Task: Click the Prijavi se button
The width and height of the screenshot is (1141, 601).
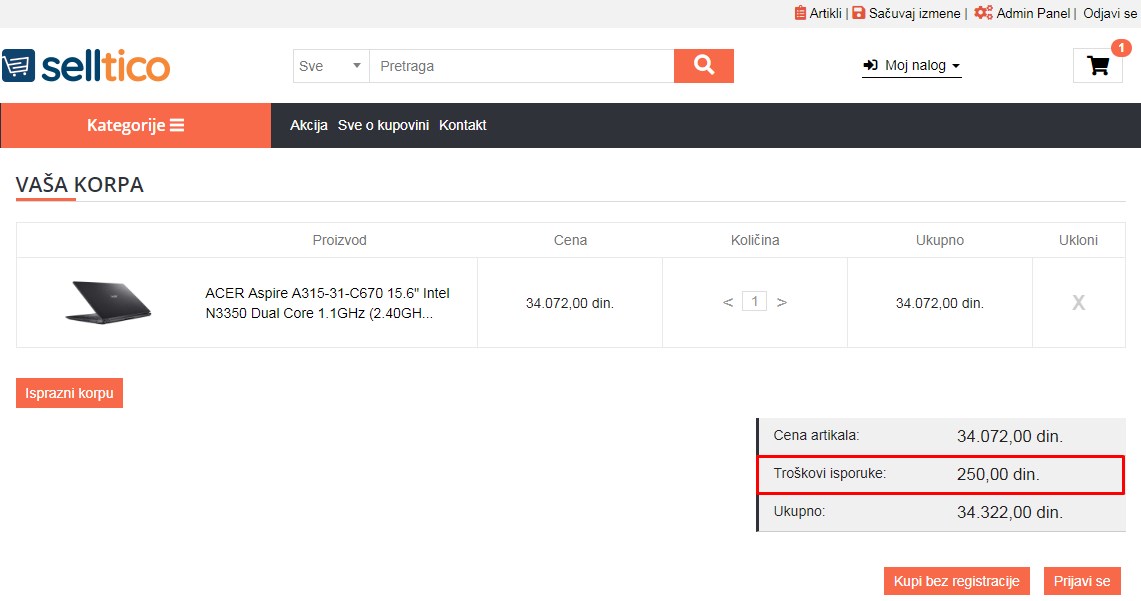Action: pyautogui.click(x=1082, y=581)
